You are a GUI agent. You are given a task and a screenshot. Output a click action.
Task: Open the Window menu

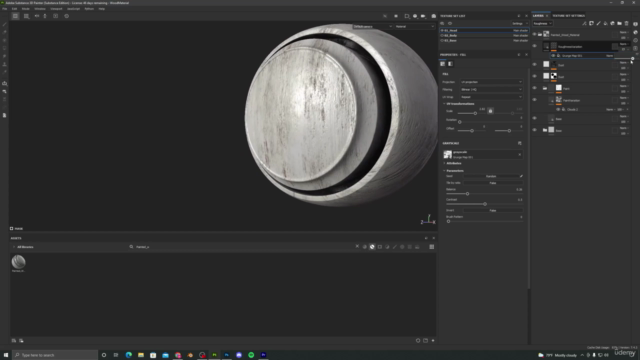pos(40,9)
